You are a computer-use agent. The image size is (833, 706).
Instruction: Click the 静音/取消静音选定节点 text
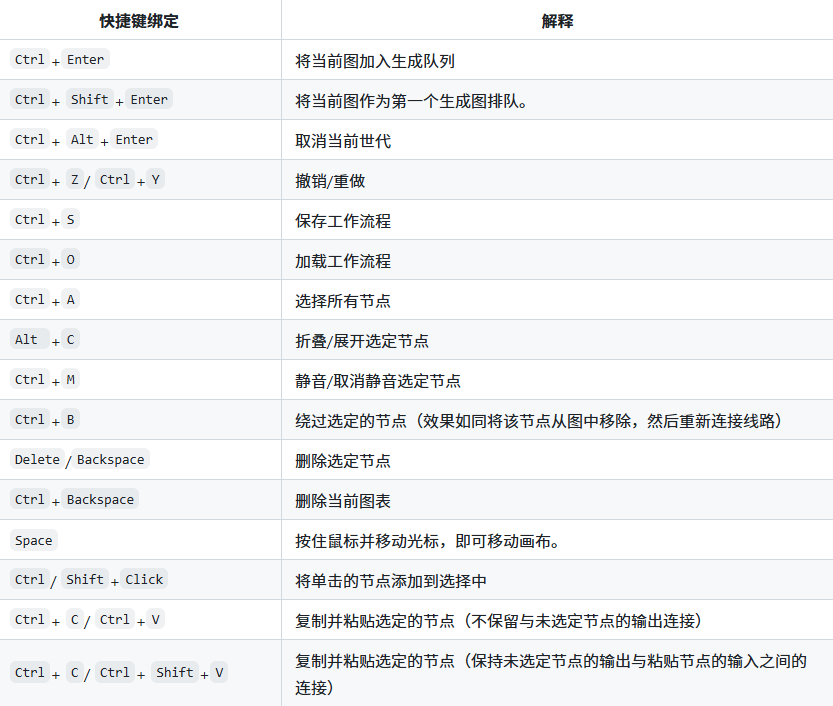click(x=378, y=381)
